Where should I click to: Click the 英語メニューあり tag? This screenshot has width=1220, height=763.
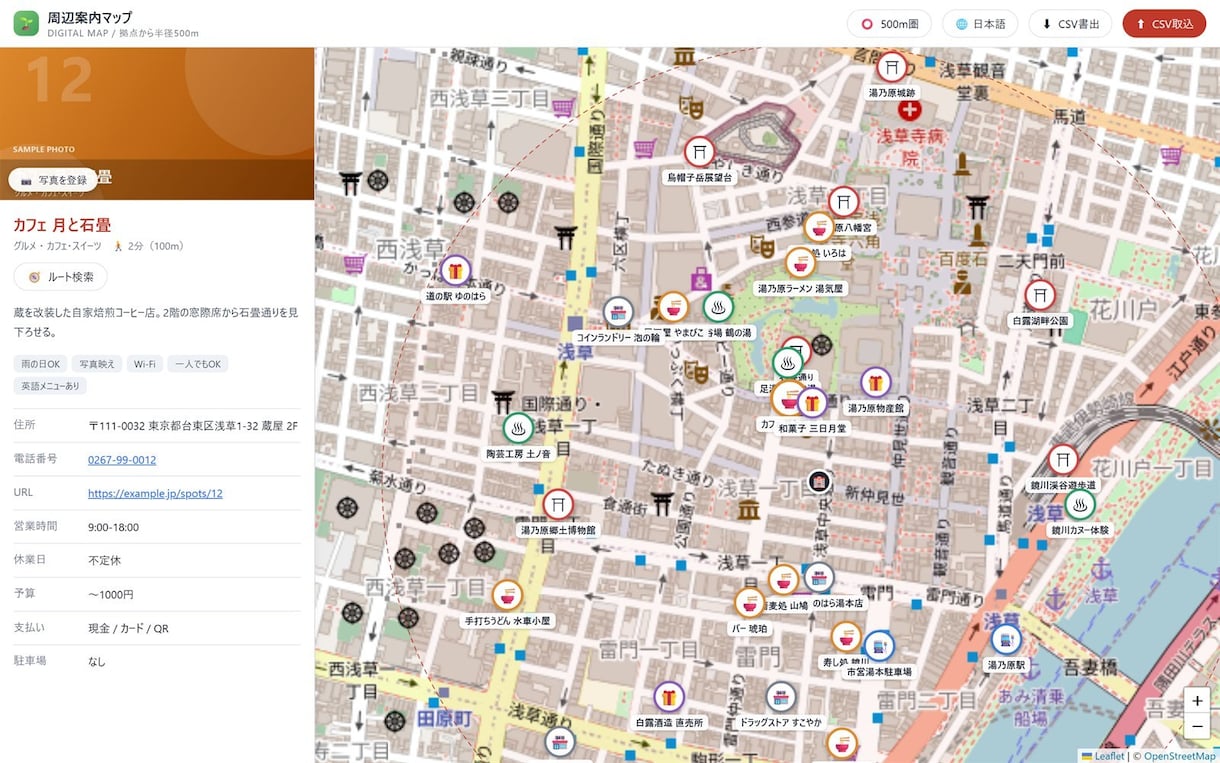click(x=50, y=386)
